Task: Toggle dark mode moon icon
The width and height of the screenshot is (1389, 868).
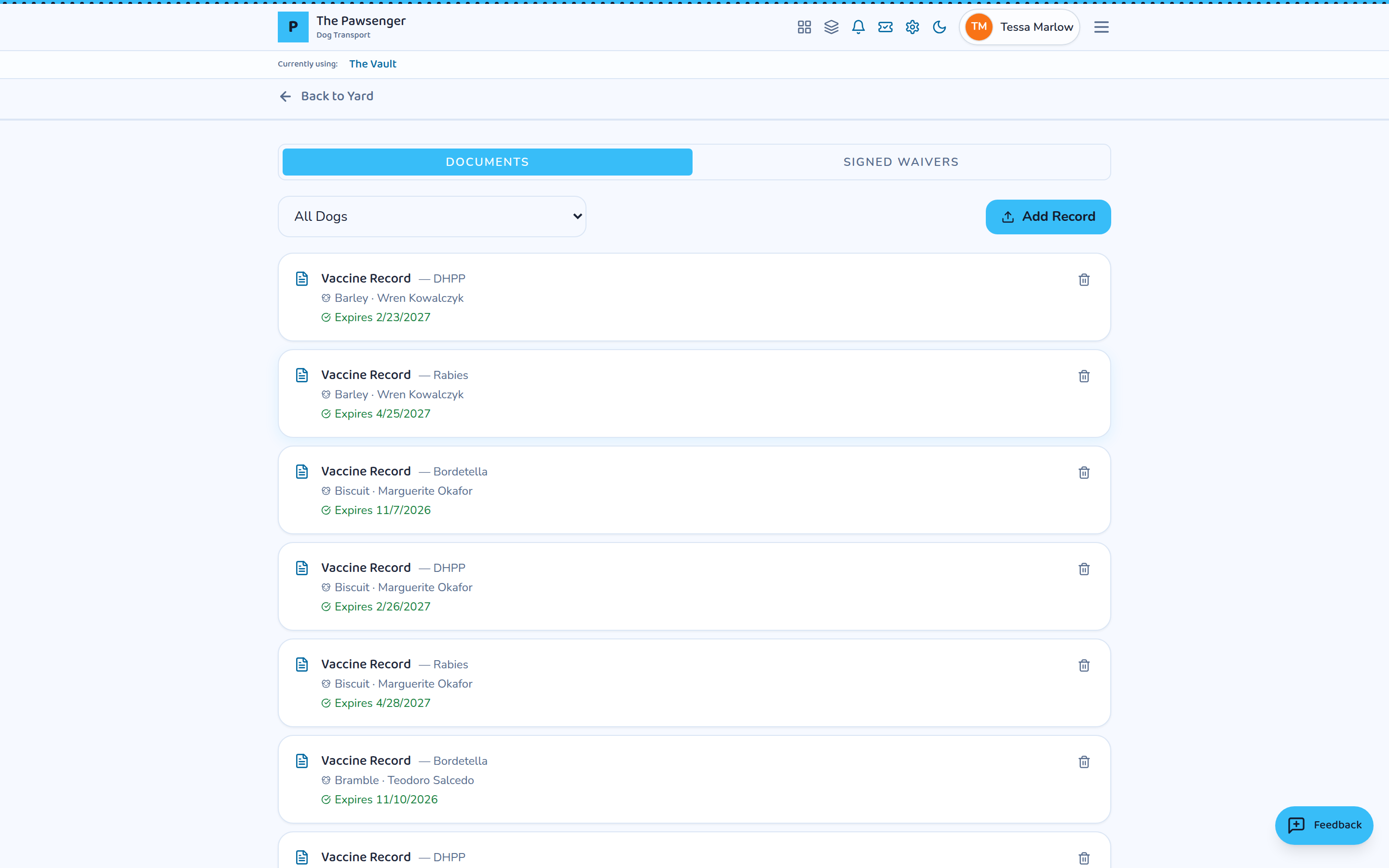Action: pyautogui.click(x=939, y=27)
